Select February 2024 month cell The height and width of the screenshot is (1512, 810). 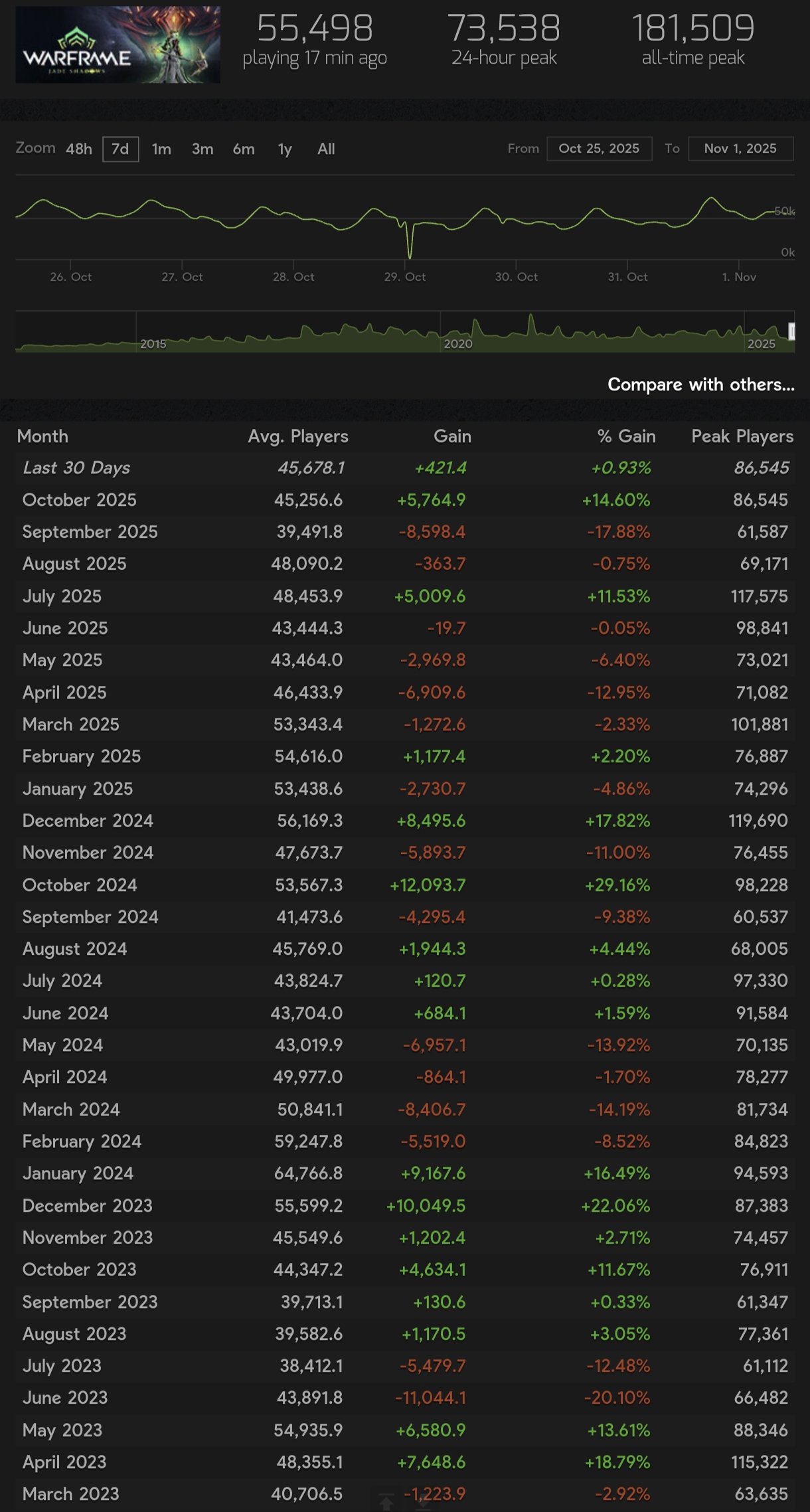pyautogui.click(x=82, y=1141)
